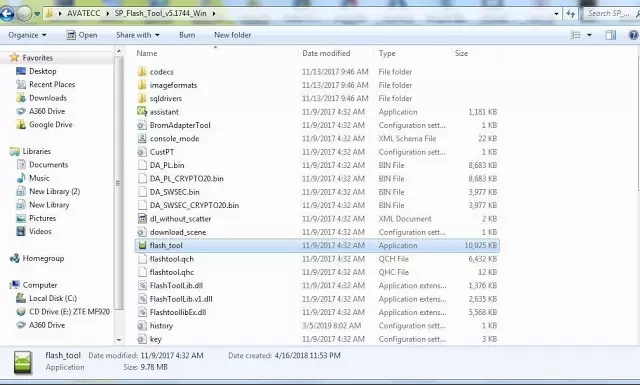Open the address bar history dropdown
This screenshot has height=385, width=640.
click(x=556, y=13)
